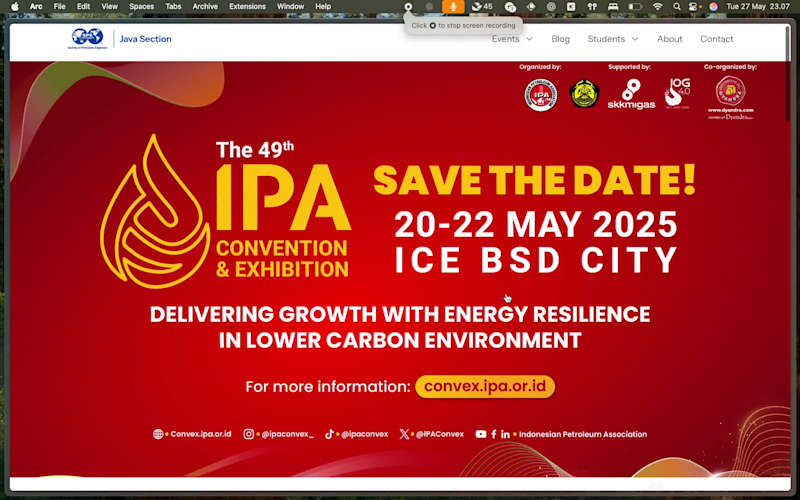Image resolution: width=800 pixels, height=500 pixels.
Task: Open the Wi-Fi menu
Action: click(x=658, y=7)
